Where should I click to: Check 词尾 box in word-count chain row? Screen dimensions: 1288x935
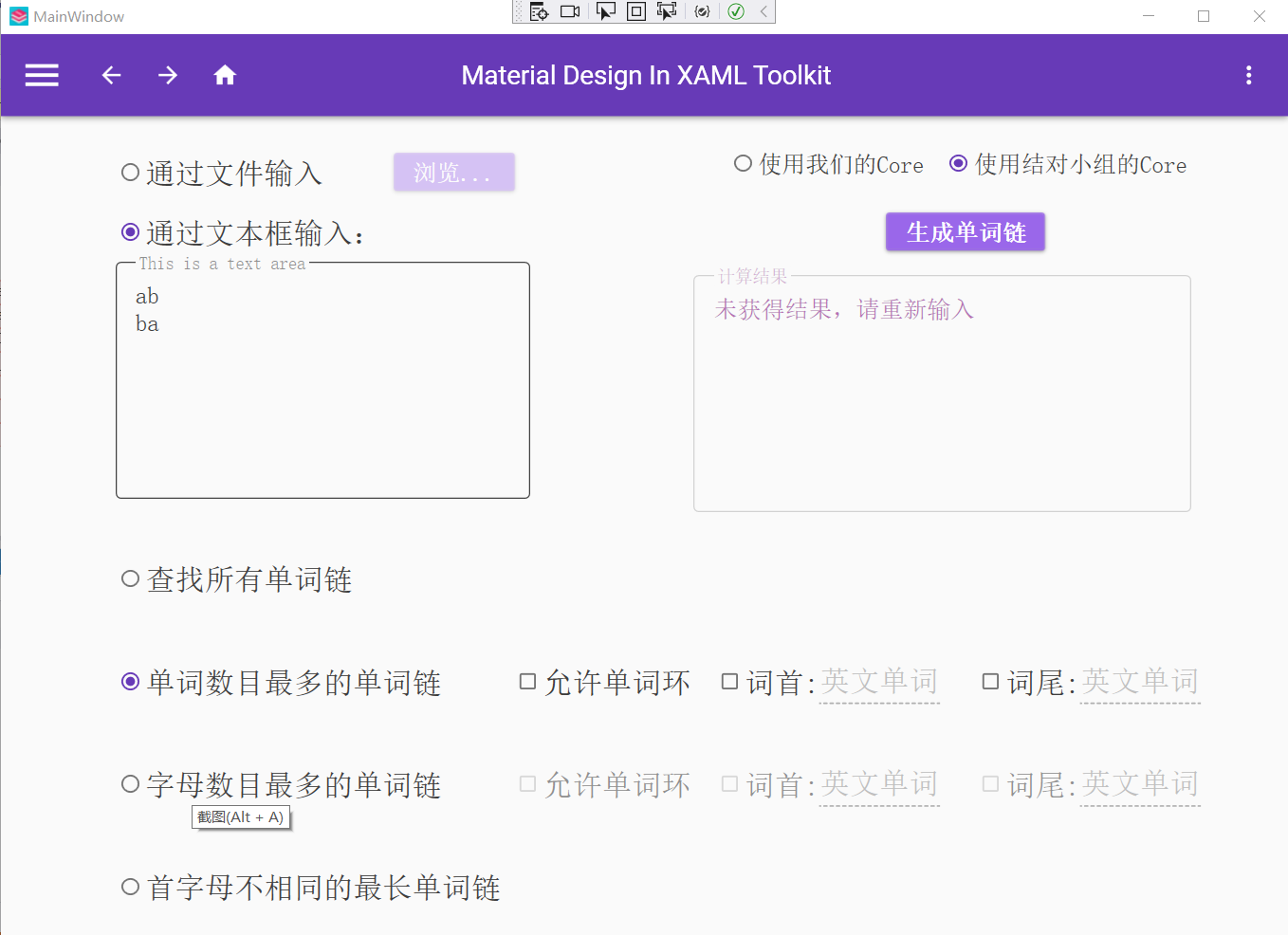click(990, 682)
